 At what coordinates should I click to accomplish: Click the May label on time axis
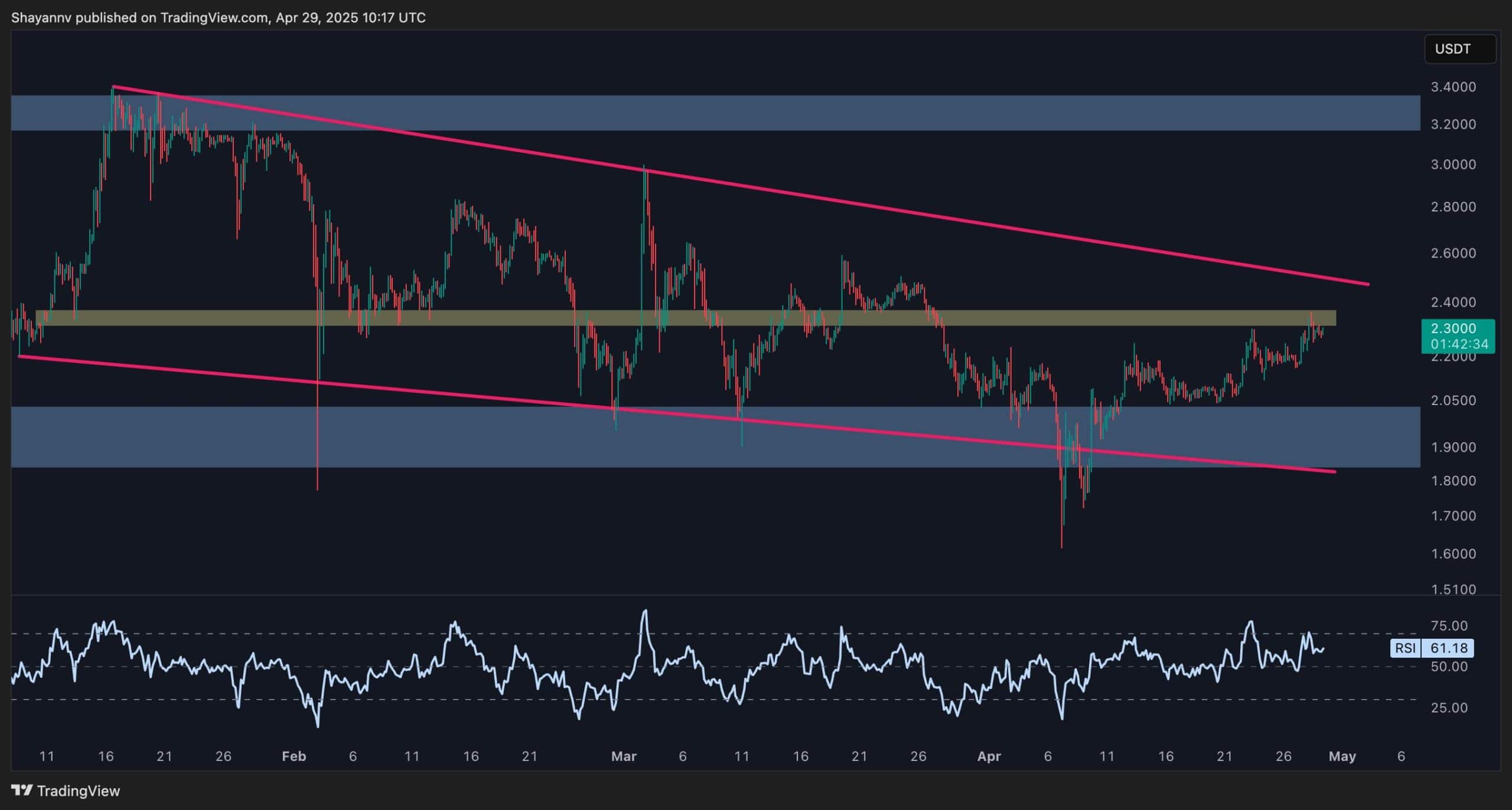[1342, 756]
